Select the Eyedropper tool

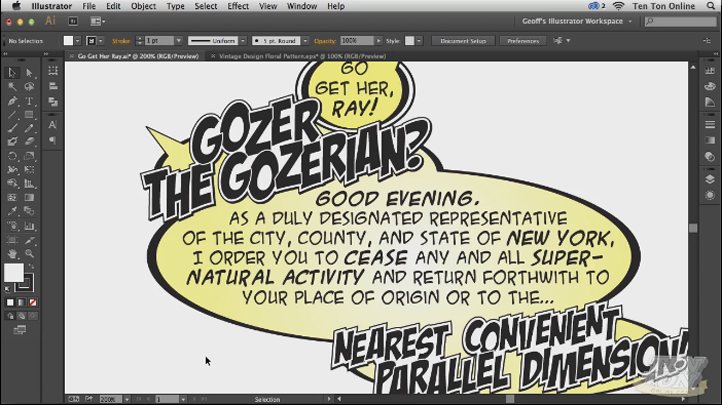(x=12, y=211)
